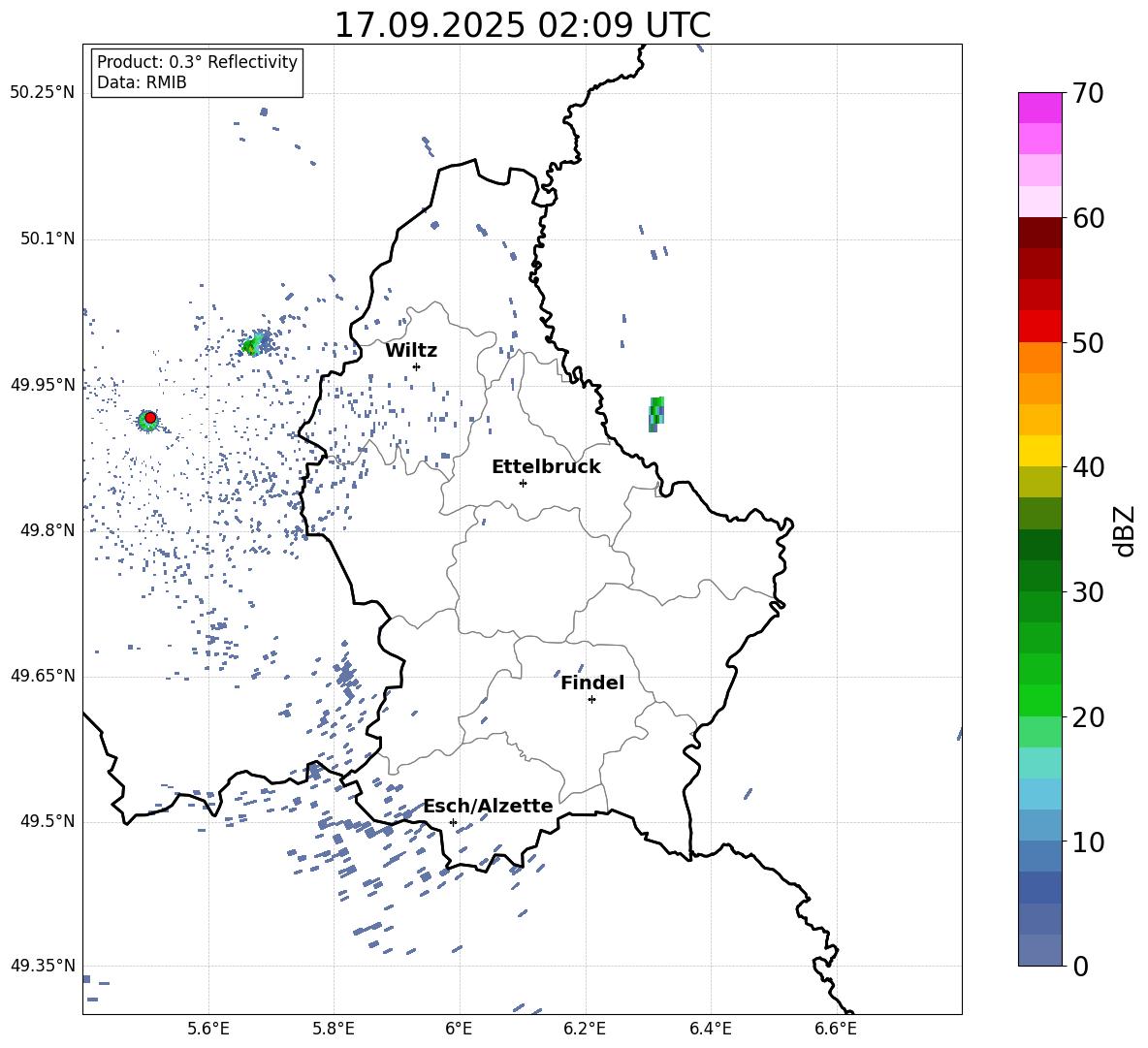Click the dark maroon colorbar segment below 60
Viewport: 1148px width, 1048px height.
[x=1040, y=233]
